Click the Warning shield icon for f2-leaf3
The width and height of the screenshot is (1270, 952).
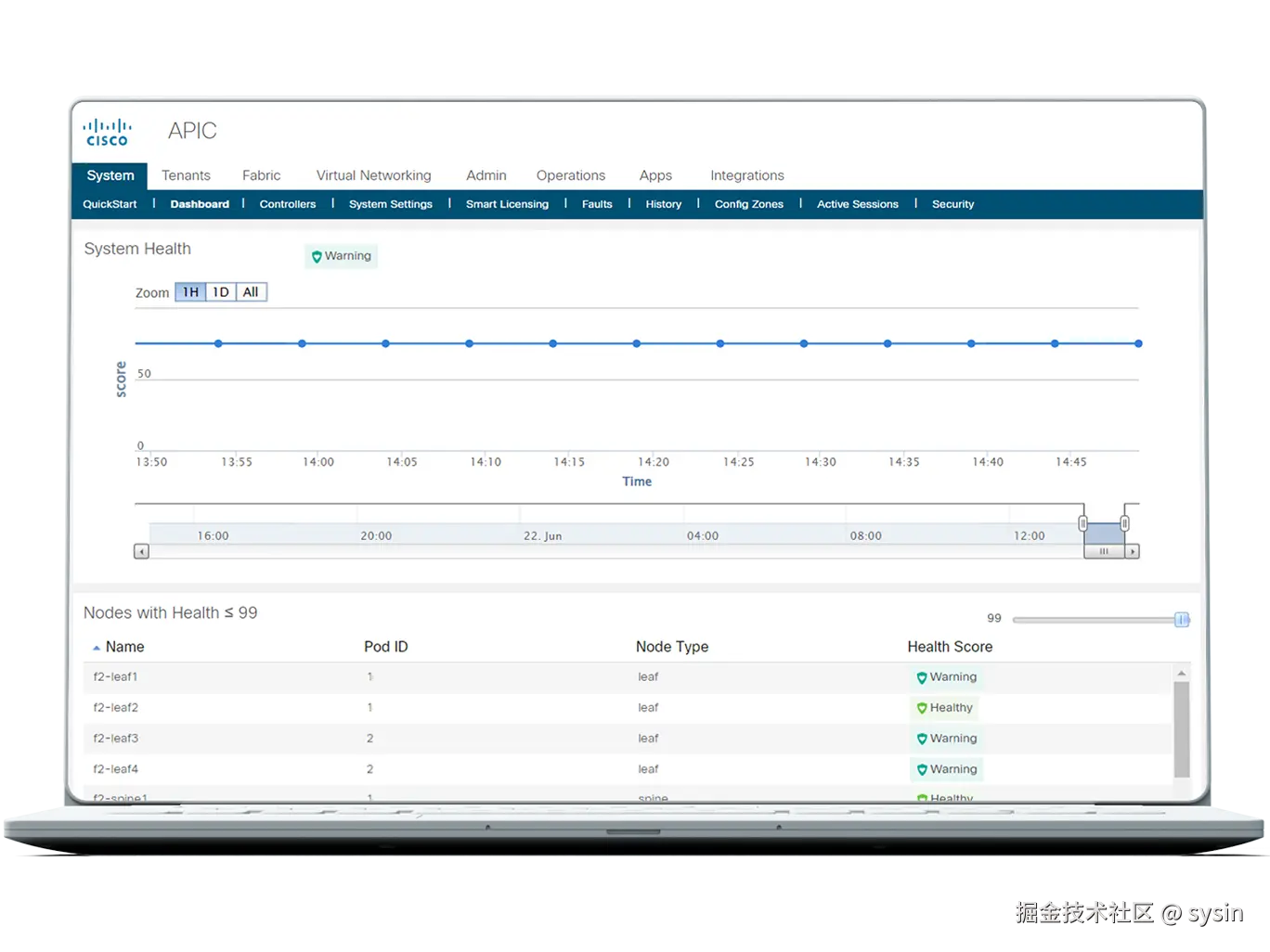[x=921, y=739]
